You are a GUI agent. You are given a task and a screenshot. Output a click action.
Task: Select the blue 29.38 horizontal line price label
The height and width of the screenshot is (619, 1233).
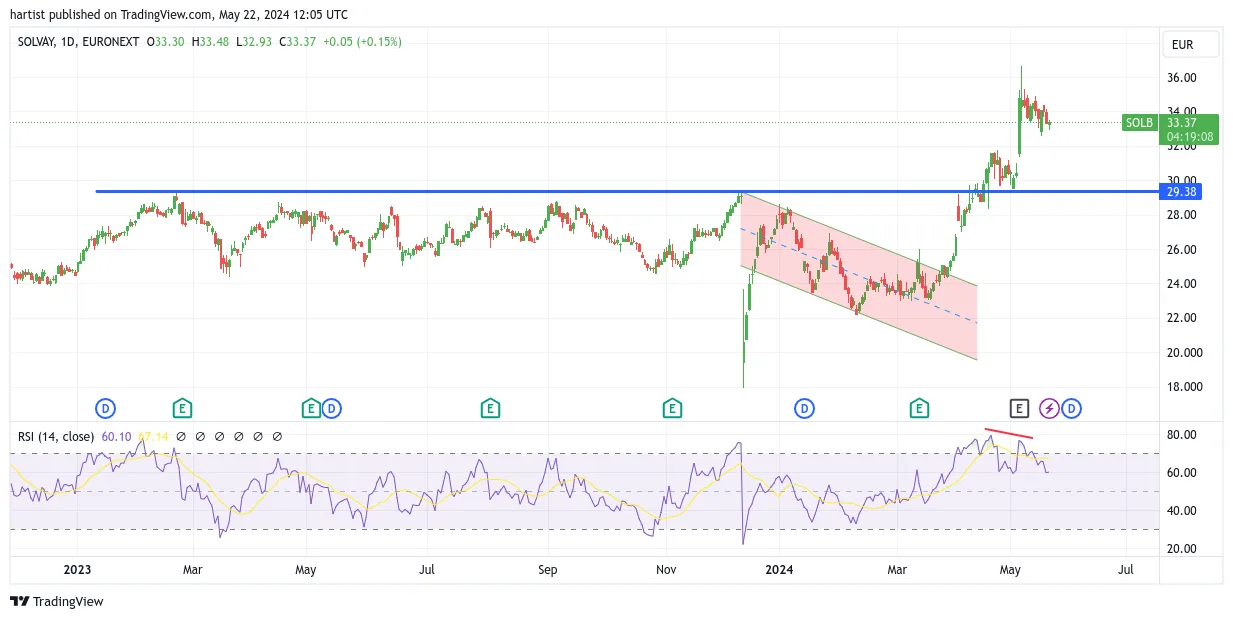click(x=1190, y=191)
